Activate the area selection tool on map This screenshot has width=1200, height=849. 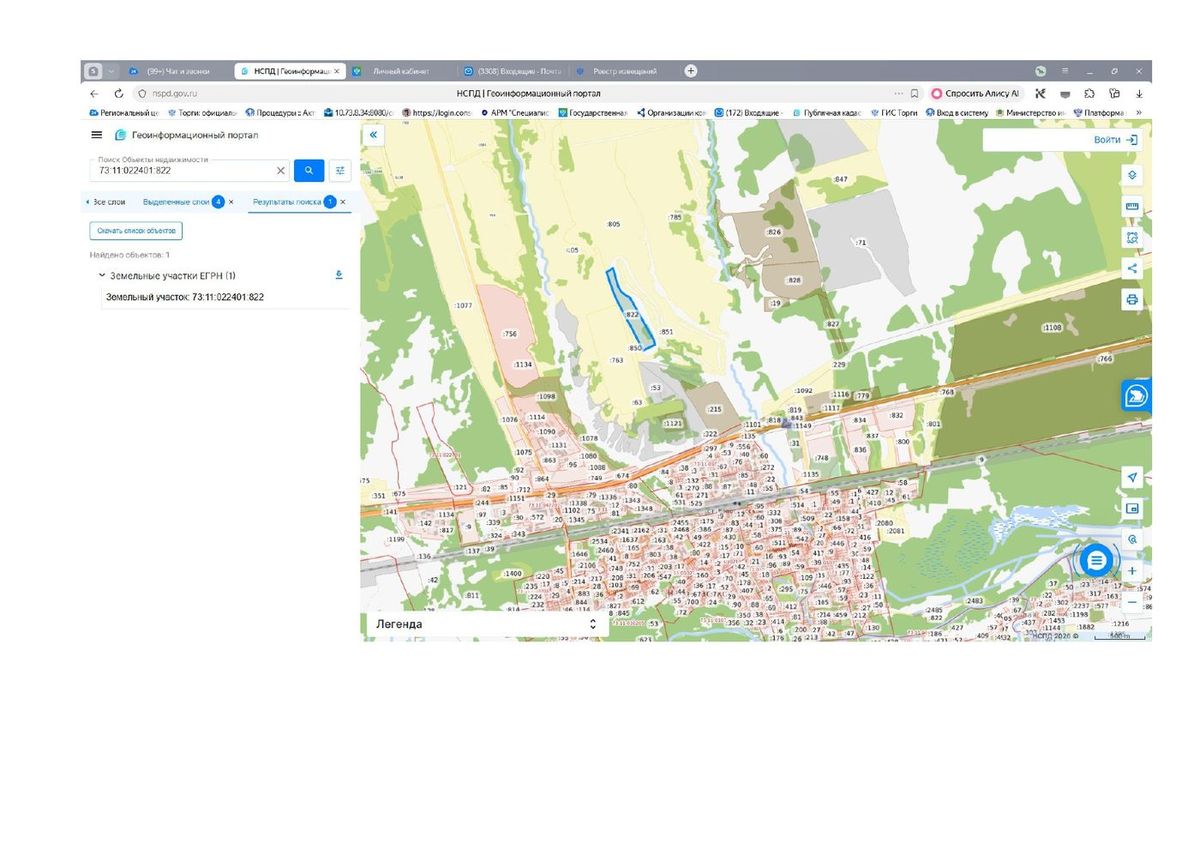coord(1132,237)
